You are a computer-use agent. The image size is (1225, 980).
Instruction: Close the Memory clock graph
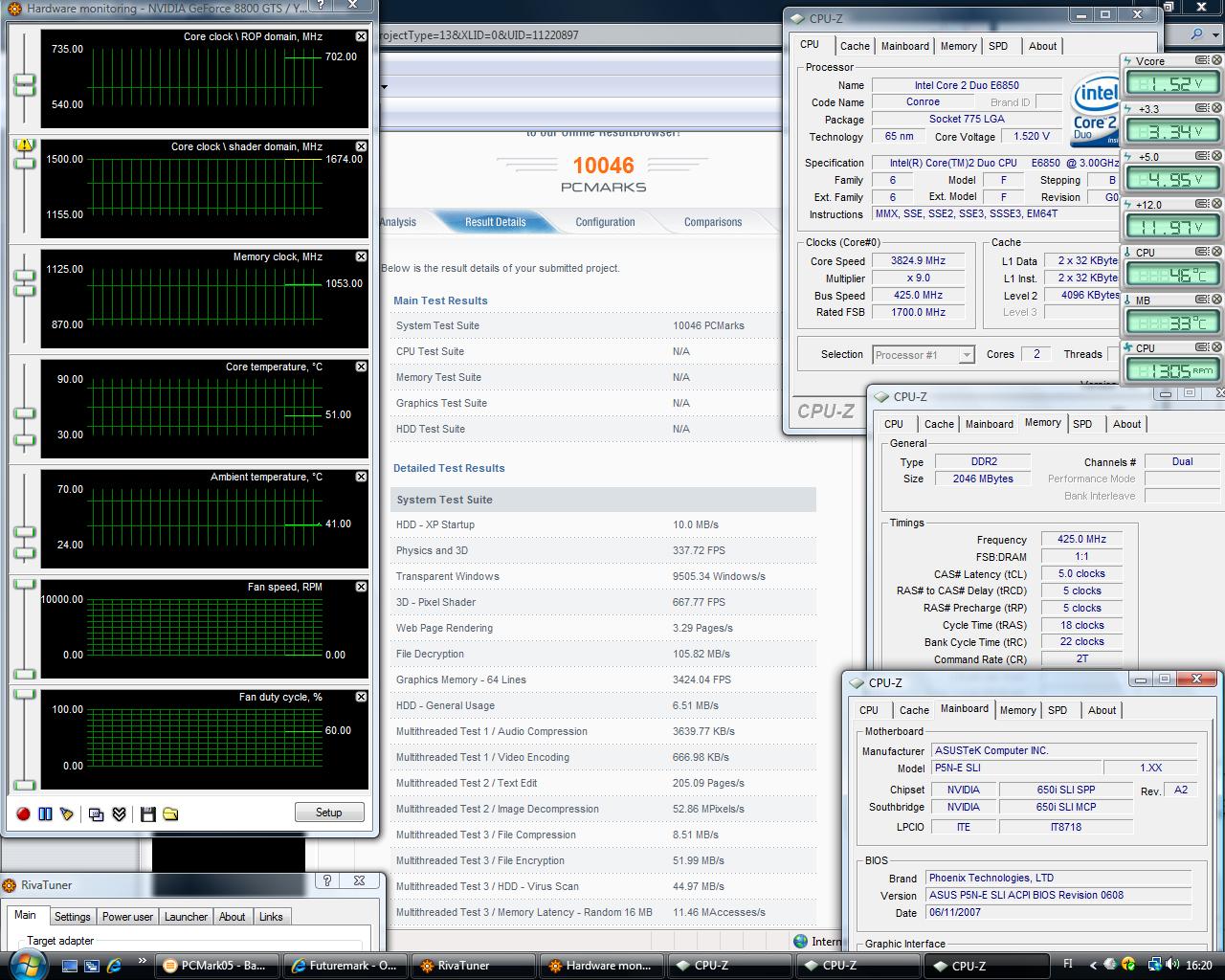[361, 256]
